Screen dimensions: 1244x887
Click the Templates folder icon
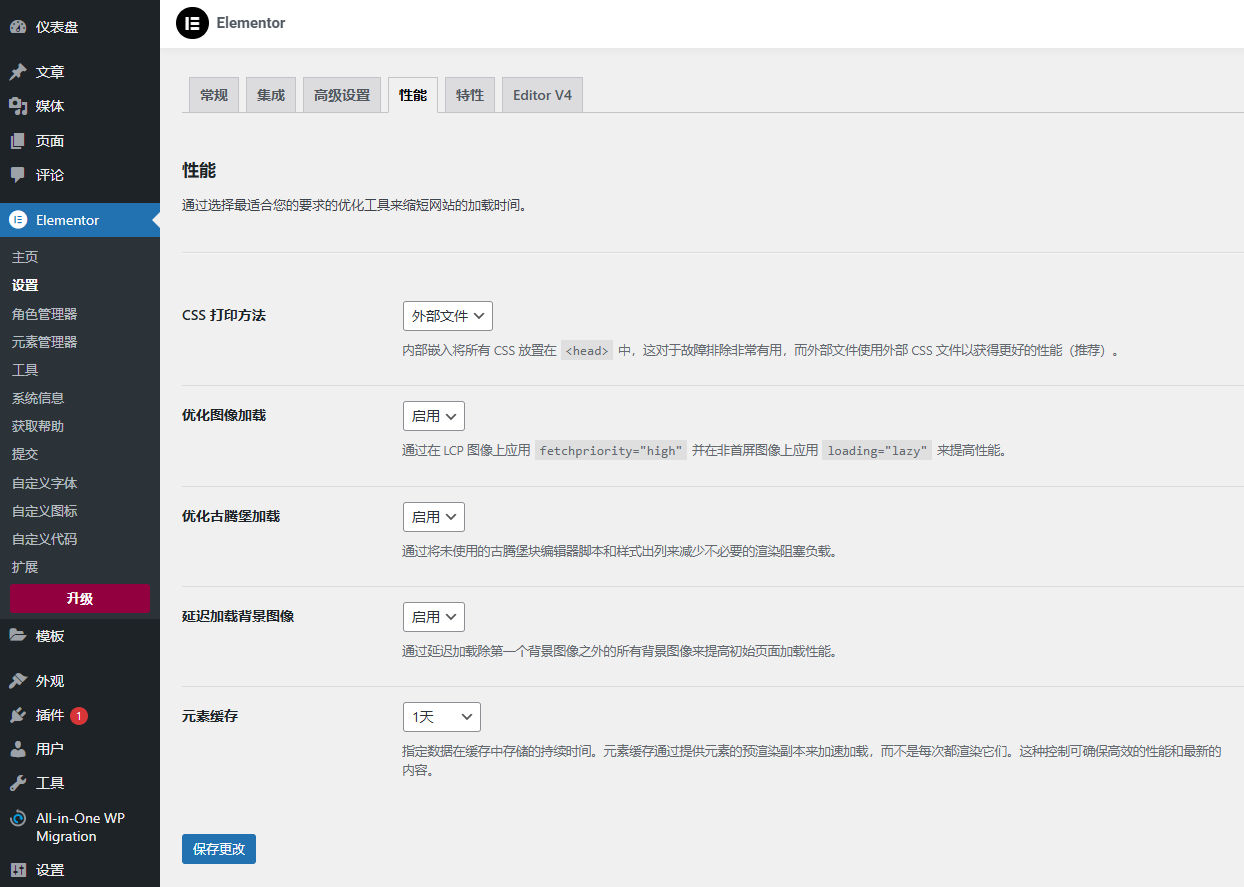pos(18,636)
